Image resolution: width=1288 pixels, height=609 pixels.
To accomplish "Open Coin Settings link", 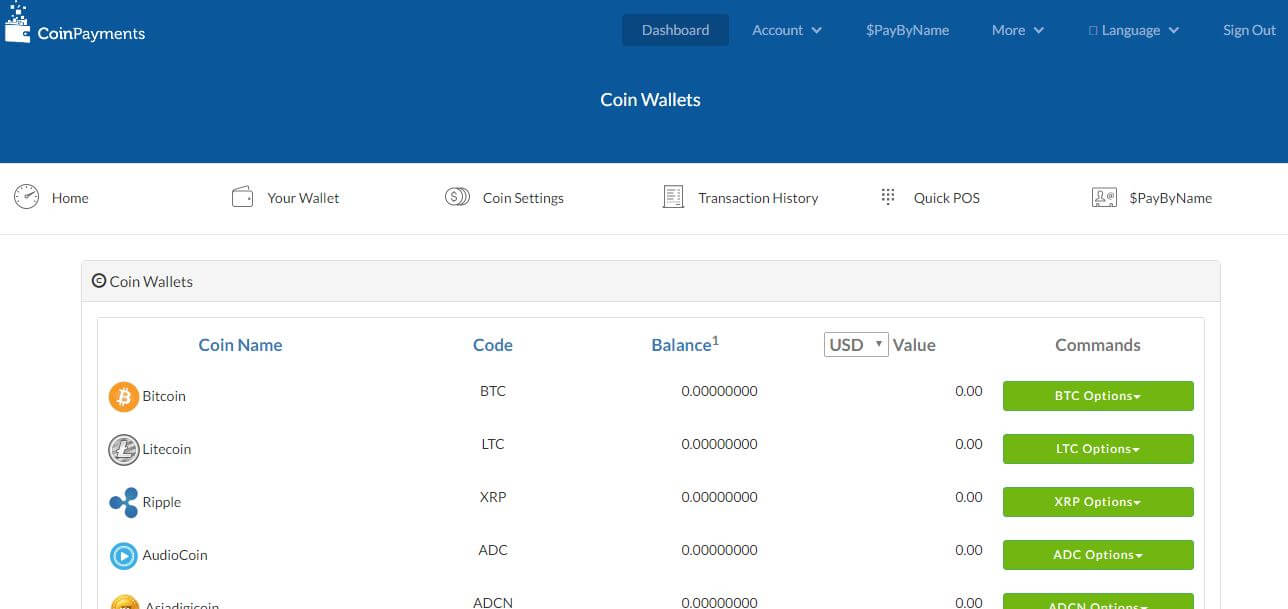I will [x=523, y=198].
